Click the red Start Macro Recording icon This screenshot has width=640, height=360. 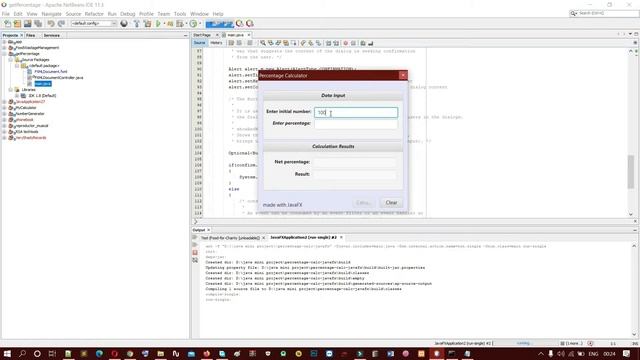[x=346, y=43]
